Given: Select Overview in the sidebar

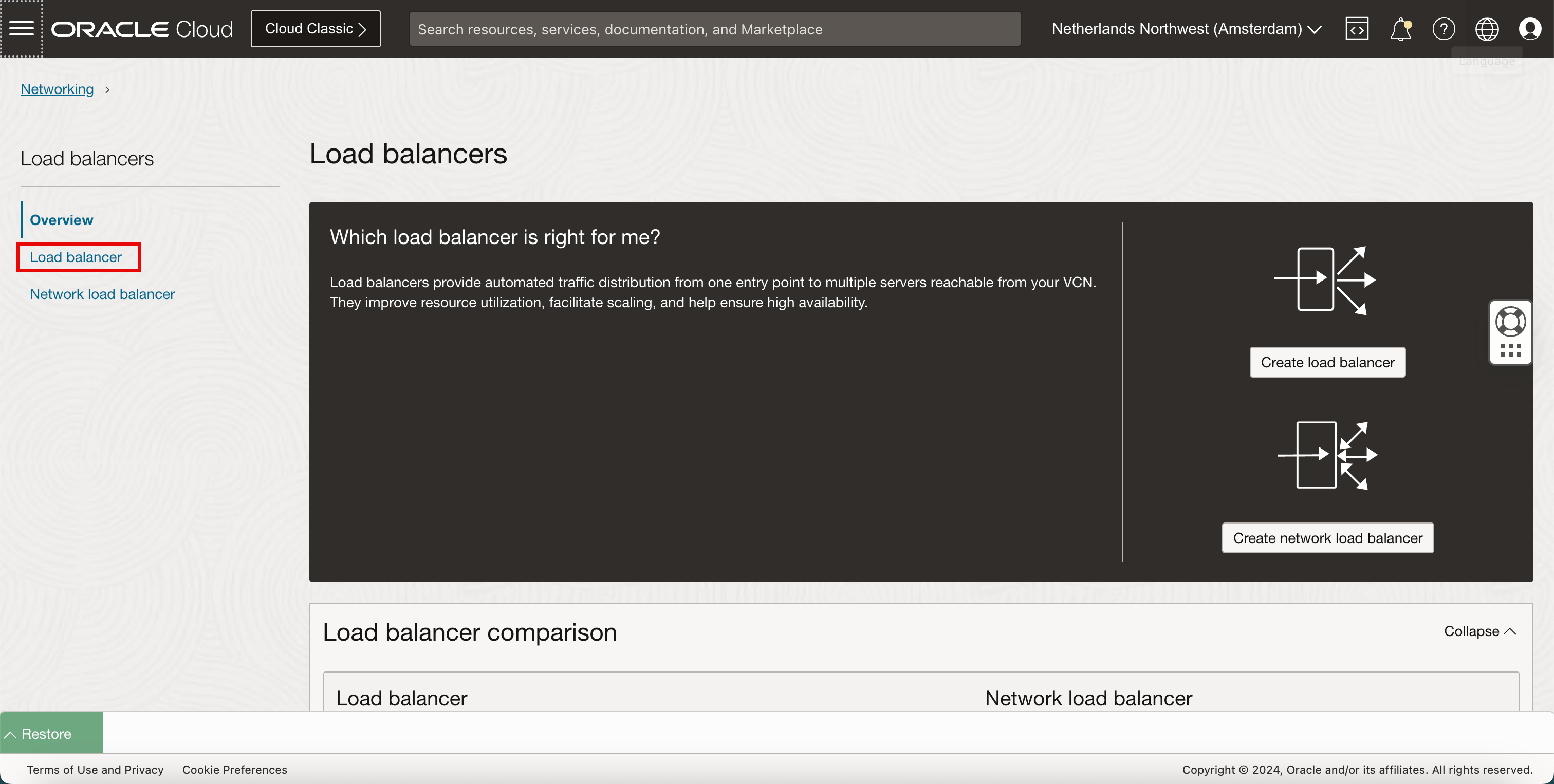Looking at the screenshot, I should pyautogui.click(x=61, y=219).
